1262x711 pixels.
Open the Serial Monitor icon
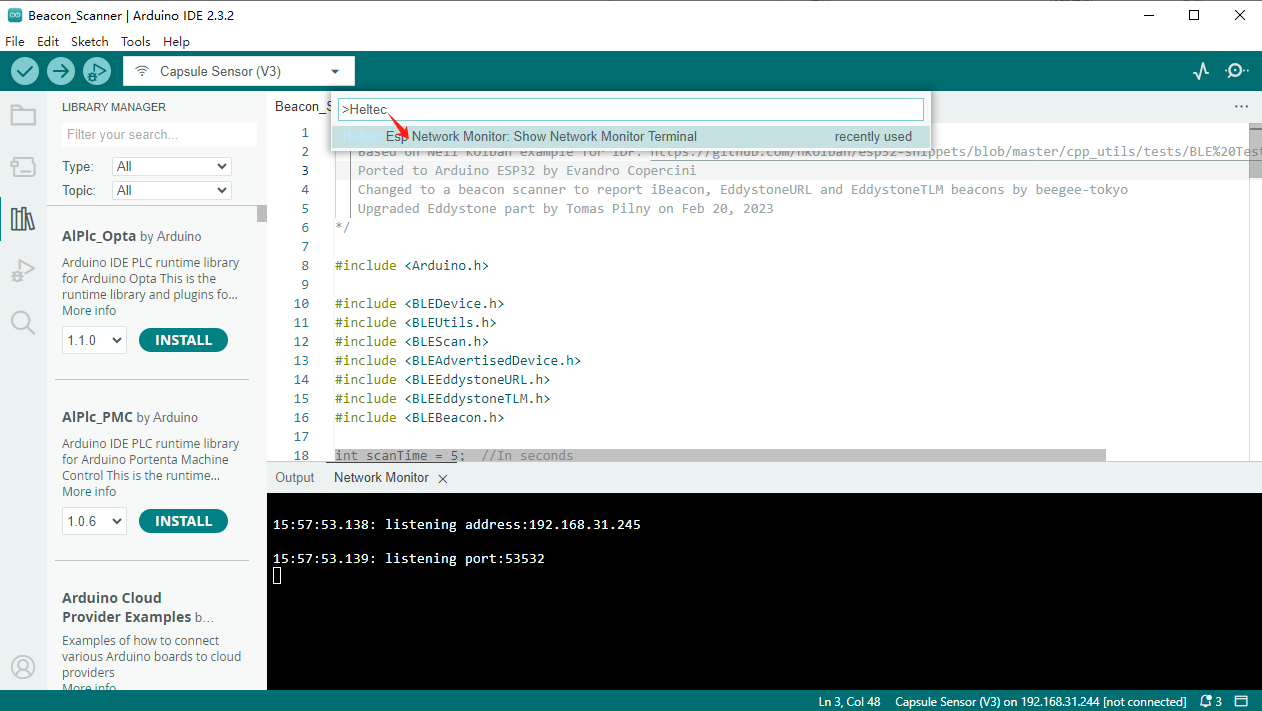pos(1237,71)
